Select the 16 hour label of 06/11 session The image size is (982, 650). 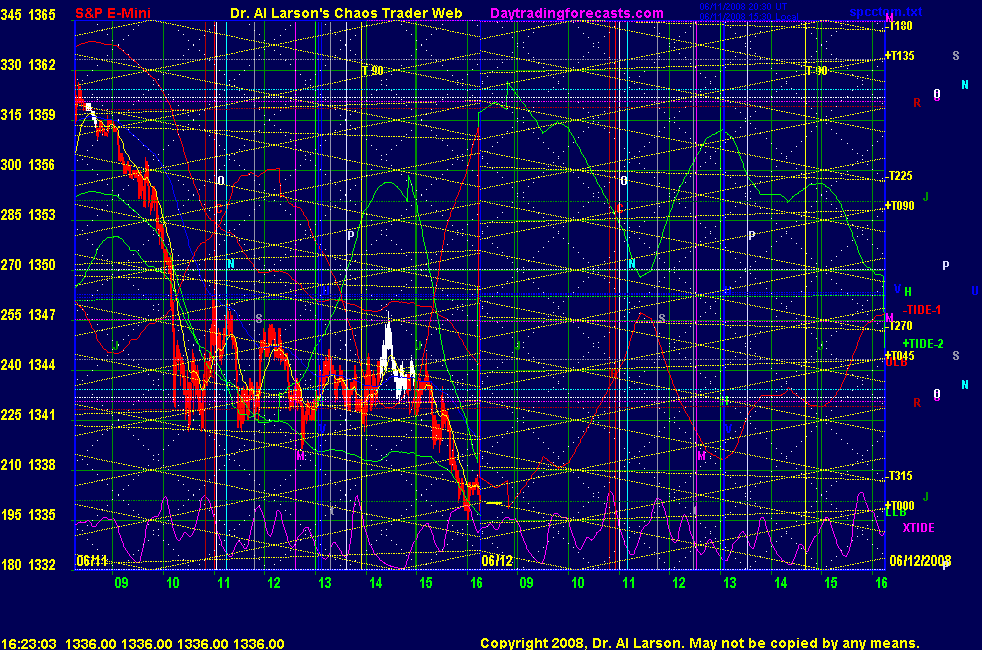pos(476,583)
